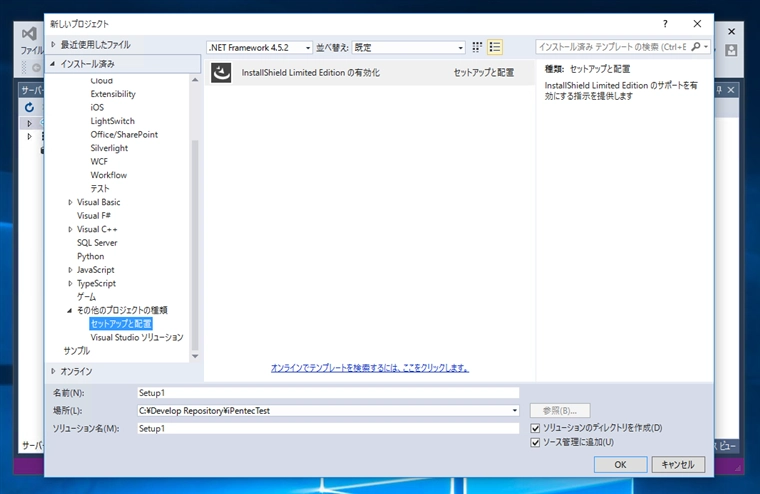The height and width of the screenshot is (494, 760).
Task: Toggle add to source control checkbox
Action: pyautogui.click(x=535, y=443)
